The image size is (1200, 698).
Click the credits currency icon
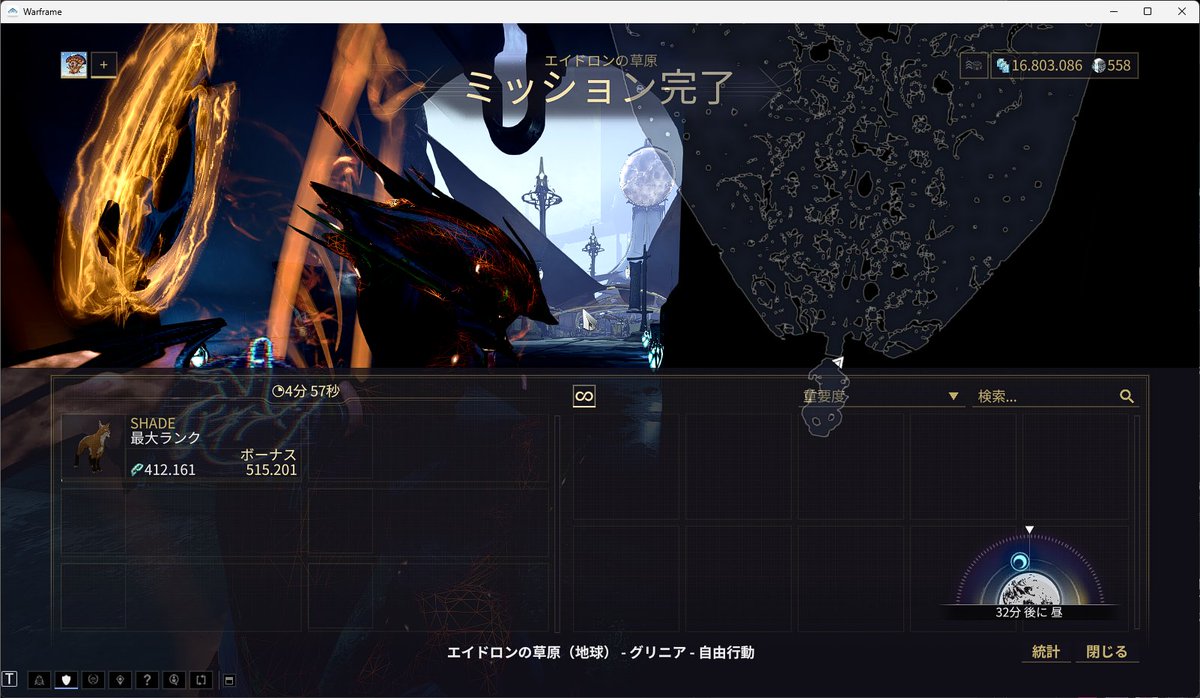point(1002,66)
